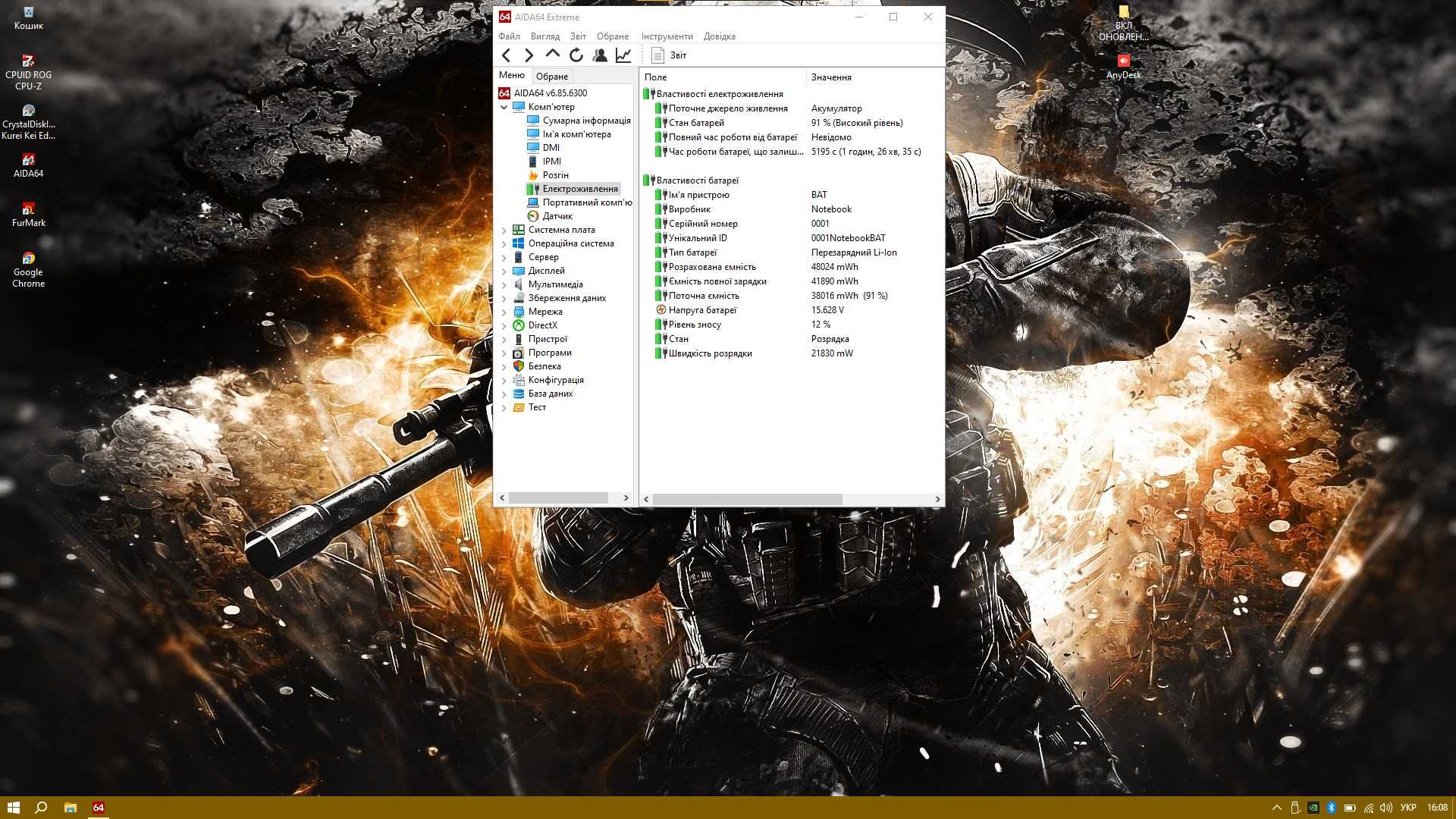
Task: Expand the Дисплей tree node
Action: [504, 271]
